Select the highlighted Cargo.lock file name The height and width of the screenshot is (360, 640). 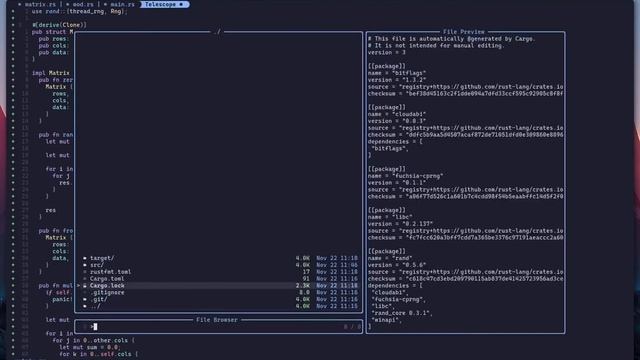tap(107, 286)
